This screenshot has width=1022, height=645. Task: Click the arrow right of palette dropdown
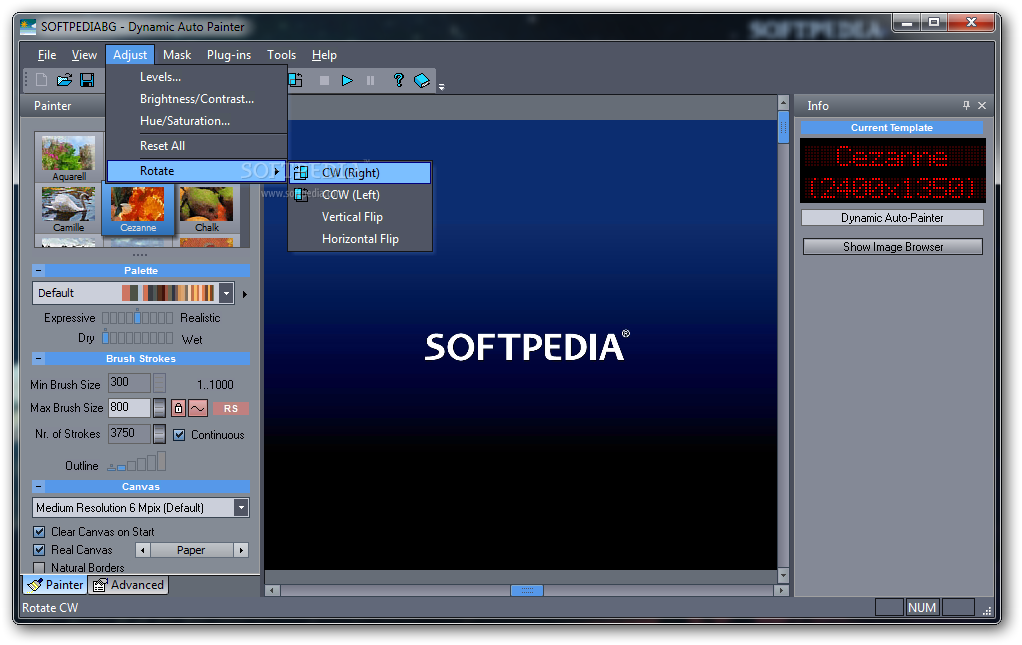coord(244,294)
